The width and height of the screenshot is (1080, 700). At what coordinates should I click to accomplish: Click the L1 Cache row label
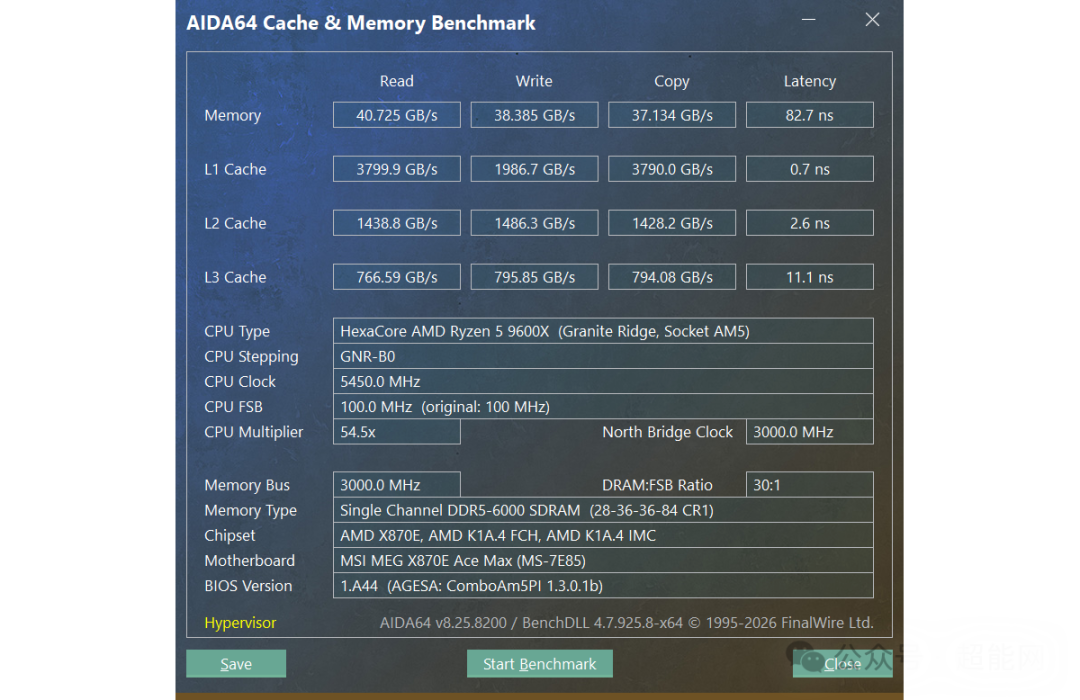point(235,169)
